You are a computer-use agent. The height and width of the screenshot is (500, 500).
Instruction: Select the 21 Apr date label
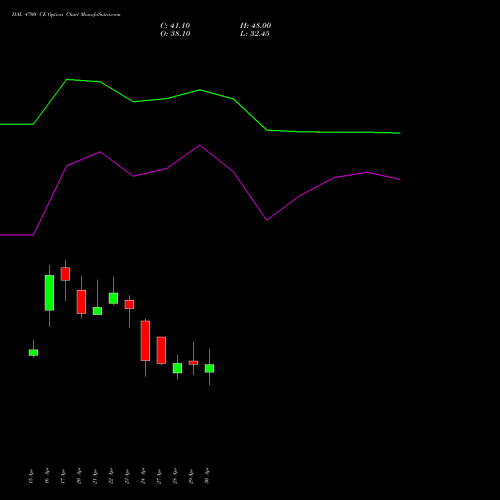click(x=95, y=476)
